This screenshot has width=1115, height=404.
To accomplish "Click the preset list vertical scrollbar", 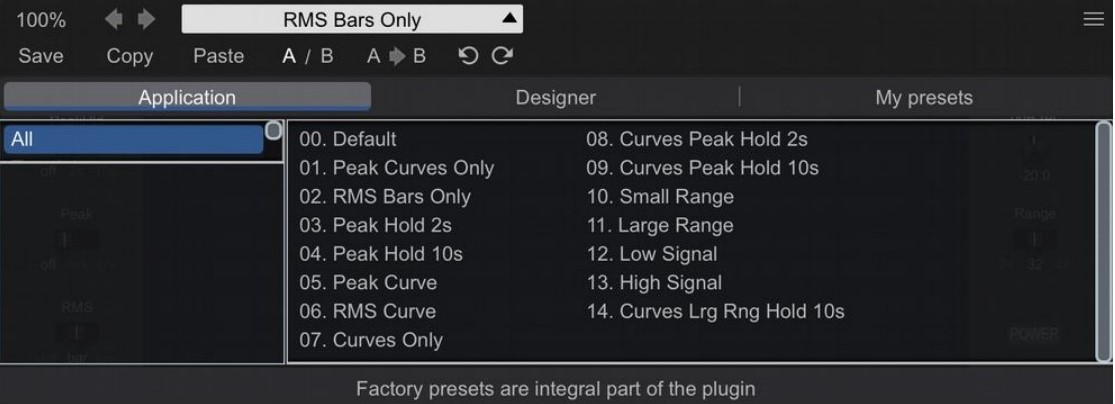I will 1103,240.
